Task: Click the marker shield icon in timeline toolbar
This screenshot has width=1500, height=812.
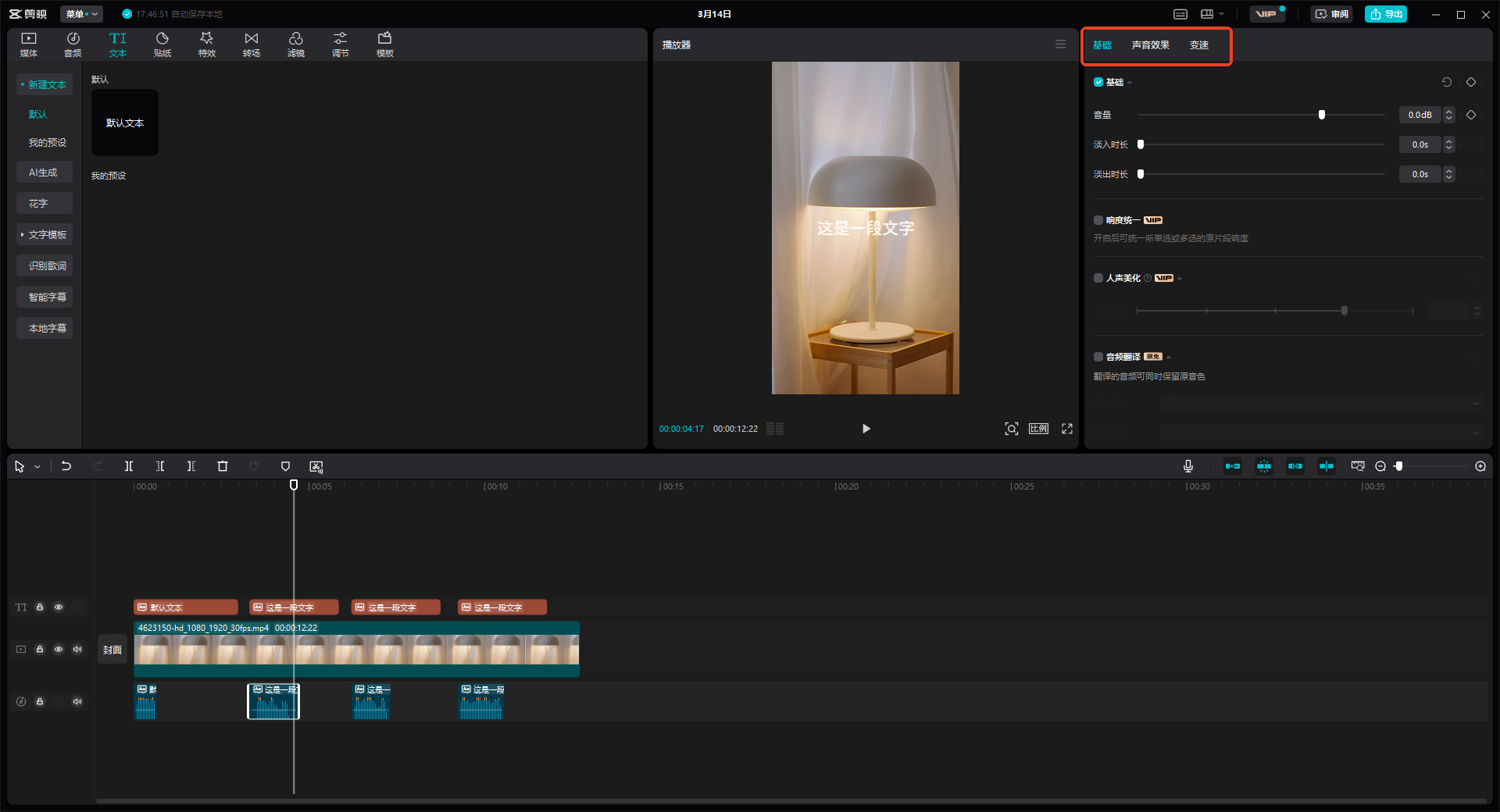Action: point(285,466)
